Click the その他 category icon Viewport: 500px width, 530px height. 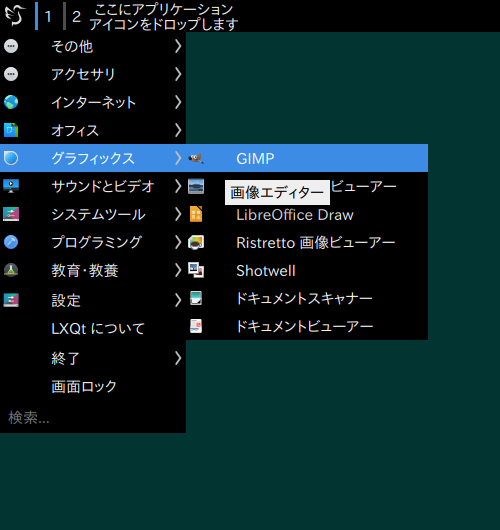[x=11, y=46]
